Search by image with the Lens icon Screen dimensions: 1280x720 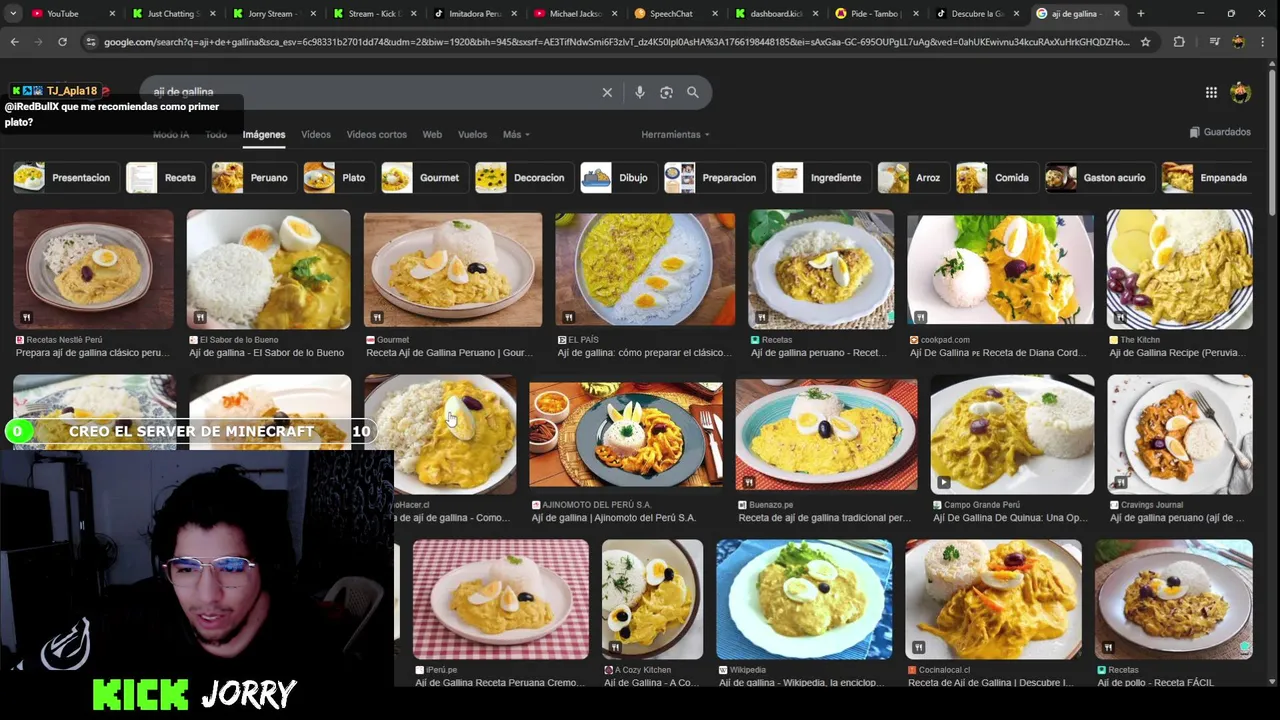point(666,92)
